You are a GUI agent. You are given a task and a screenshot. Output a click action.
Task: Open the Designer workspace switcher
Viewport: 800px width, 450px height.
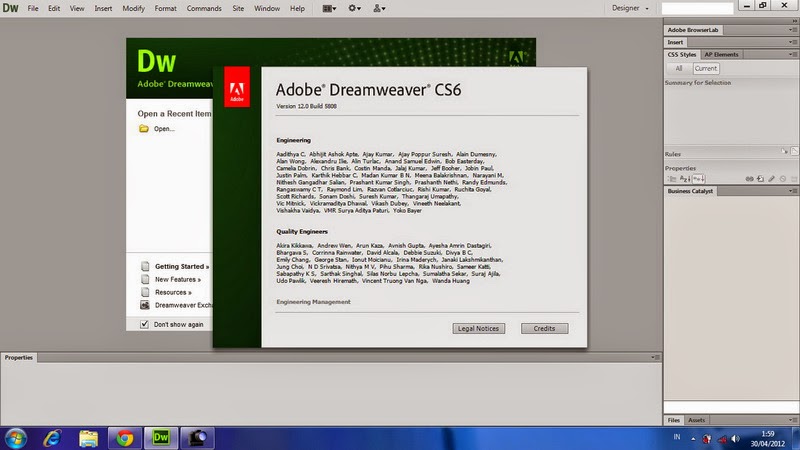pos(630,8)
